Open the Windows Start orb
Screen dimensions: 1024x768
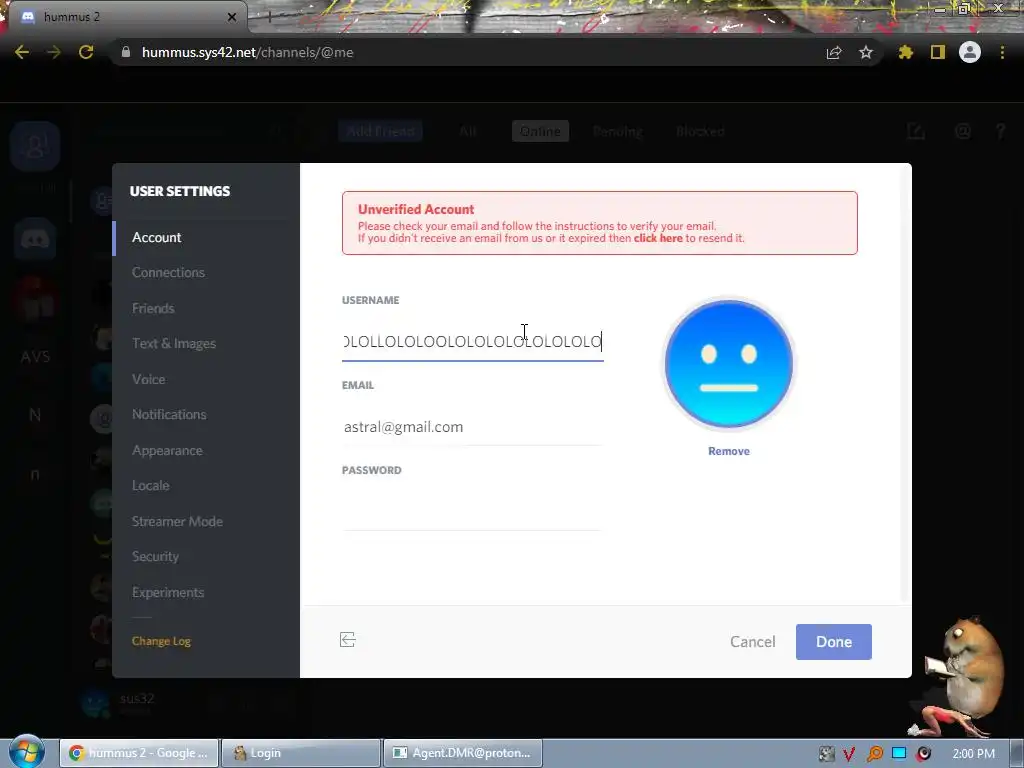pos(27,752)
